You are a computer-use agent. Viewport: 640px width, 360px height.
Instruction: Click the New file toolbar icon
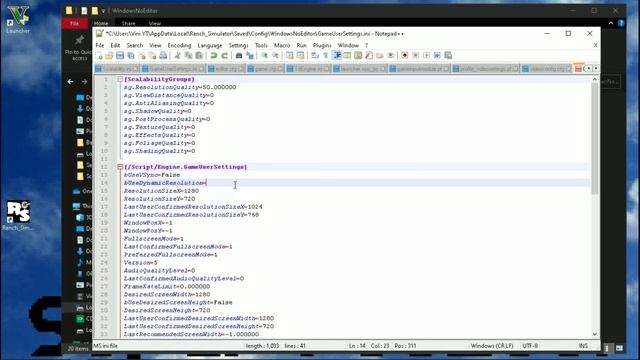[x=99, y=56]
